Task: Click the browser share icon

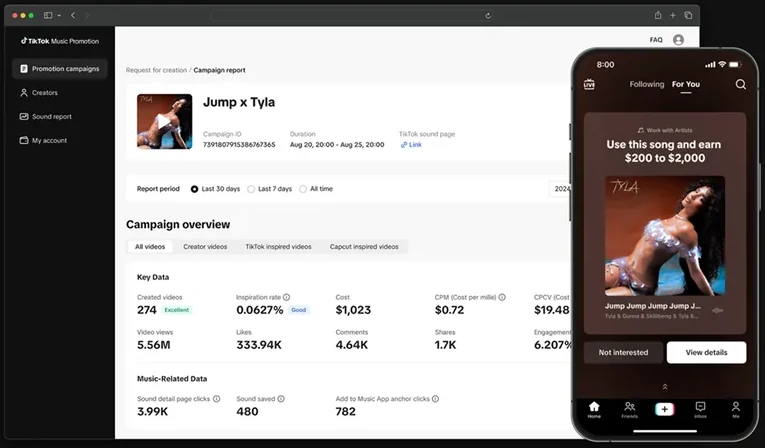Action: click(x=658, y=15)
